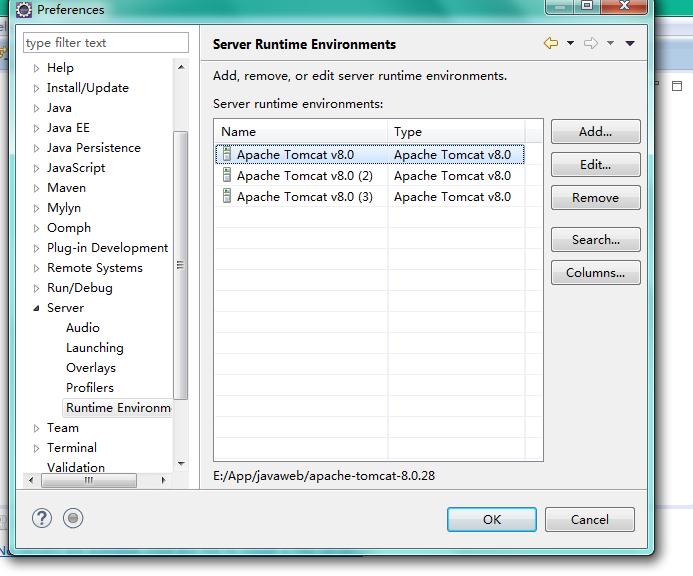The image size is (693, 576).
Task: Select Launching under Server
Action: (x=95, y=348)
